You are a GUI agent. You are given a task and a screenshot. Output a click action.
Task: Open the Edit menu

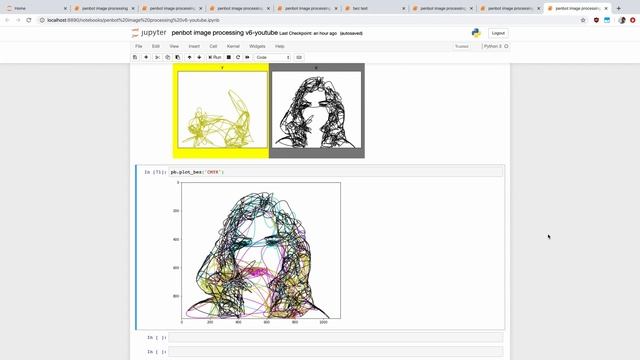click(156, 47)
